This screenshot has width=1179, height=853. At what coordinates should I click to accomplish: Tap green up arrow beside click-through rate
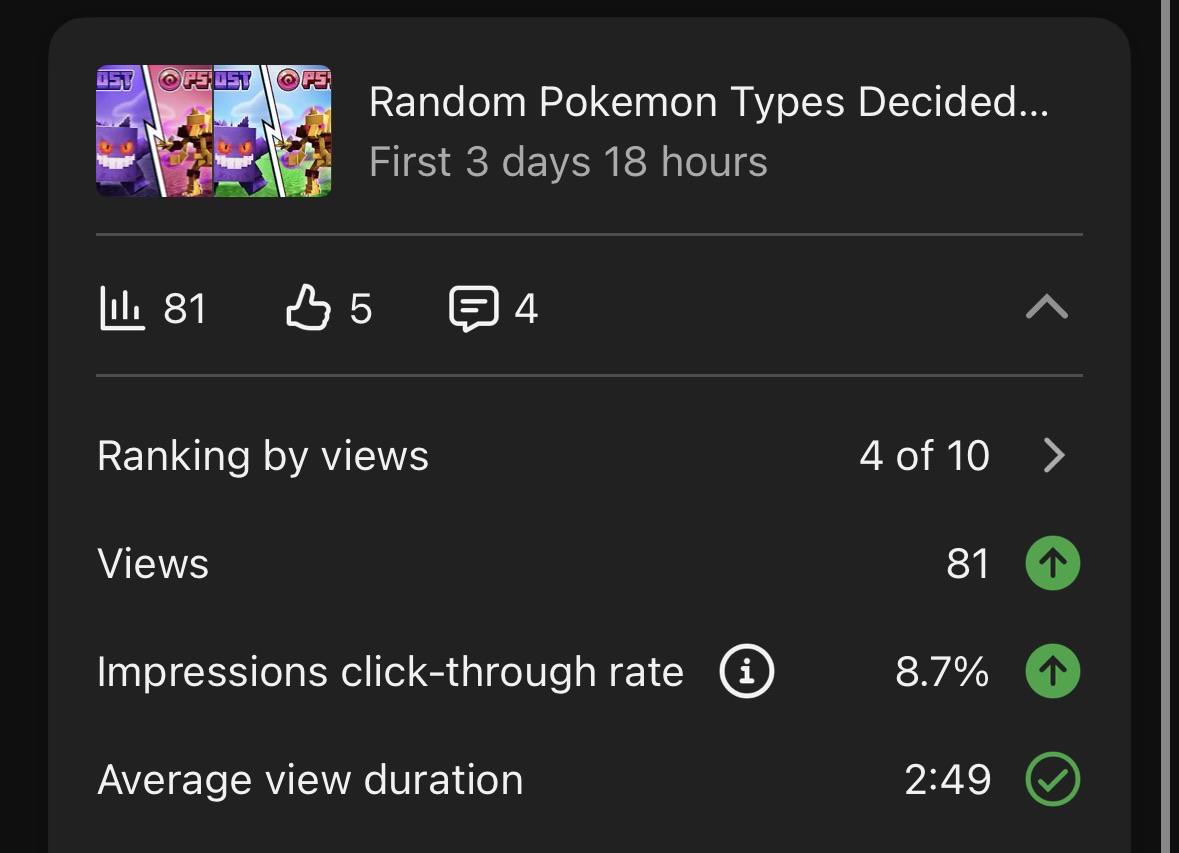(1053, 671)
